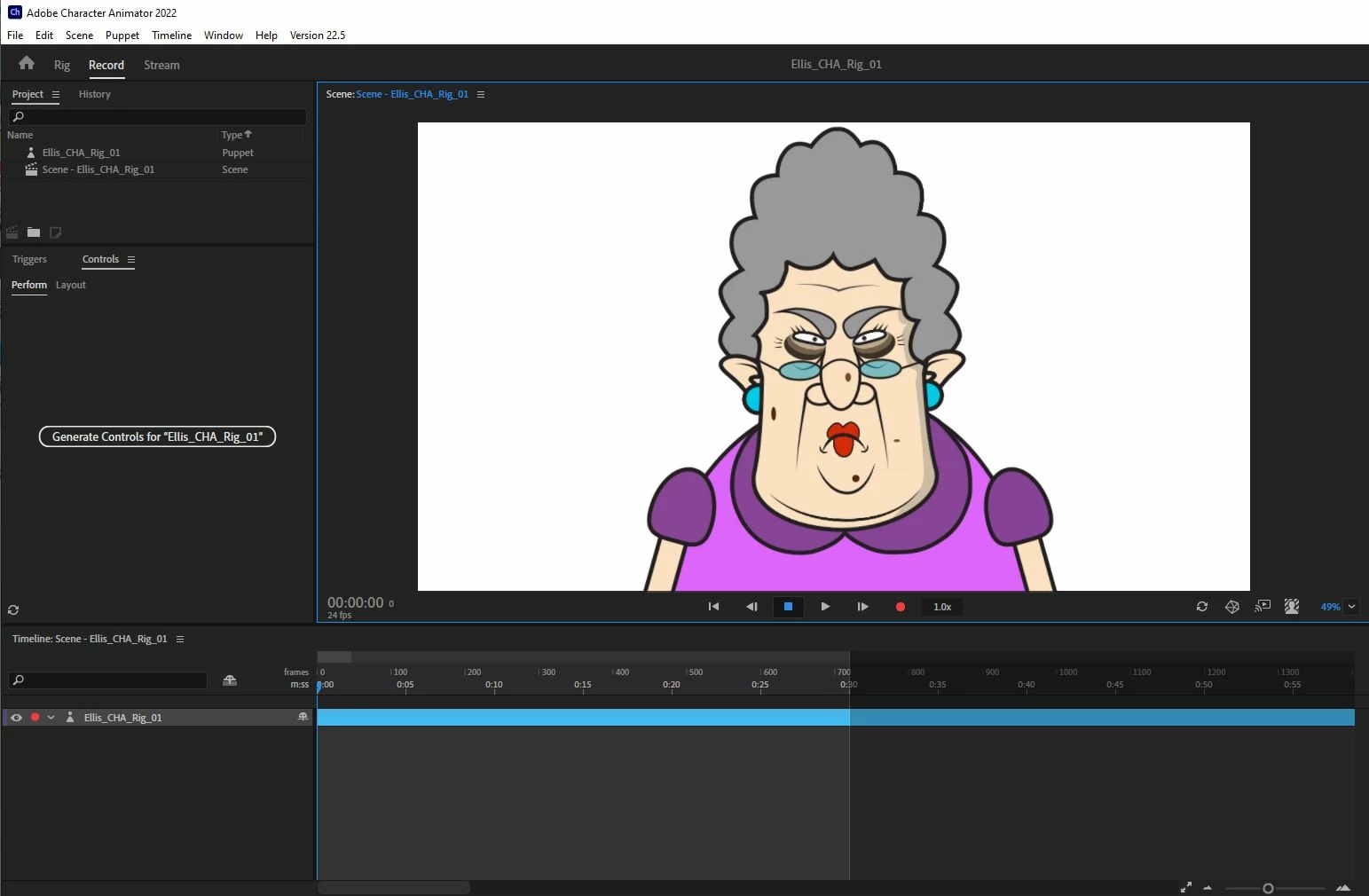
Task: Click the timeline horizontal scrollbar
Action: [394, 887]
